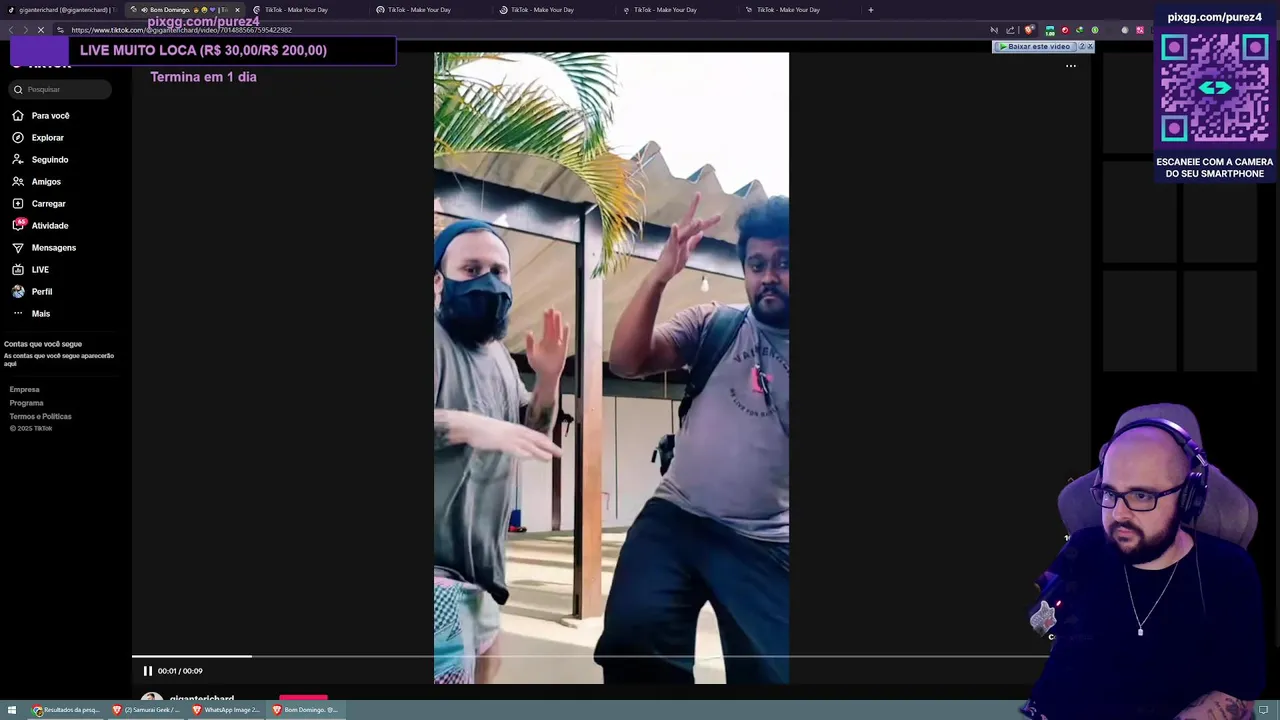Switch to the third browser tab, TikTok - Make Your Day
Image resolution: width=1280 pixels, height=720 pixels.
(x=305, y=10)
